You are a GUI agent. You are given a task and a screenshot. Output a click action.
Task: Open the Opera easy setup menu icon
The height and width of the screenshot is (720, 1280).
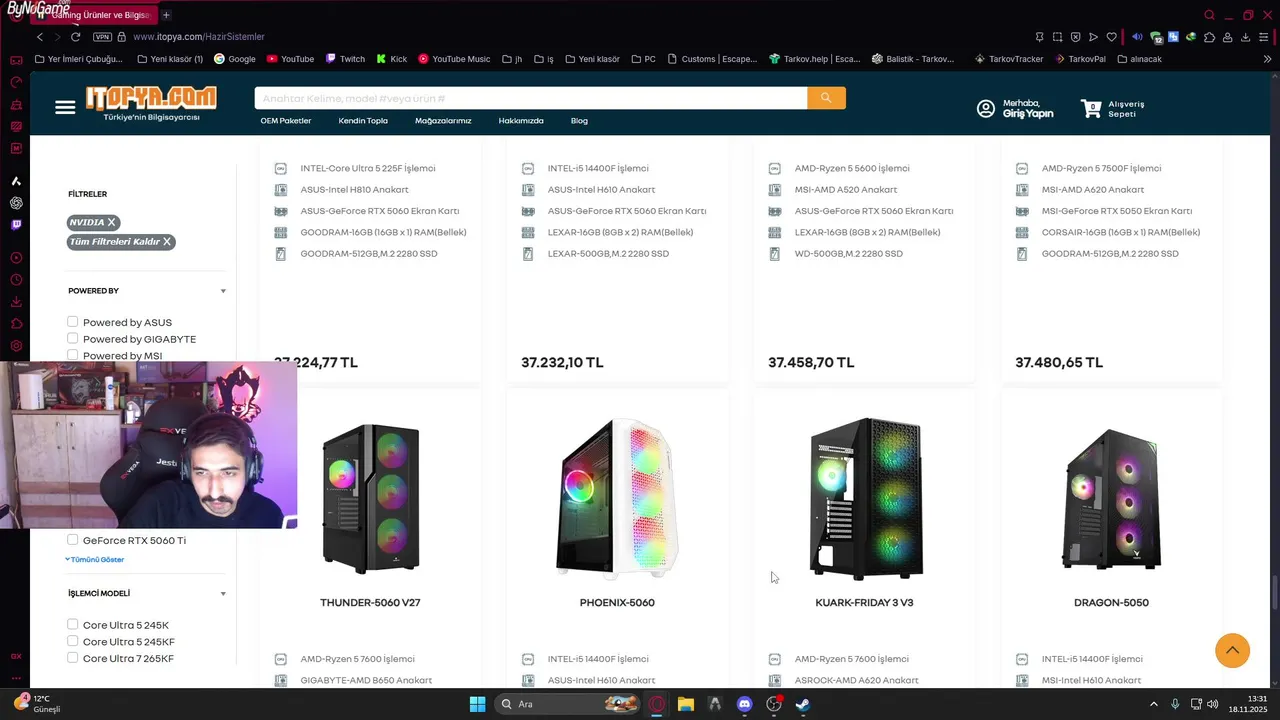[1265, 37]
